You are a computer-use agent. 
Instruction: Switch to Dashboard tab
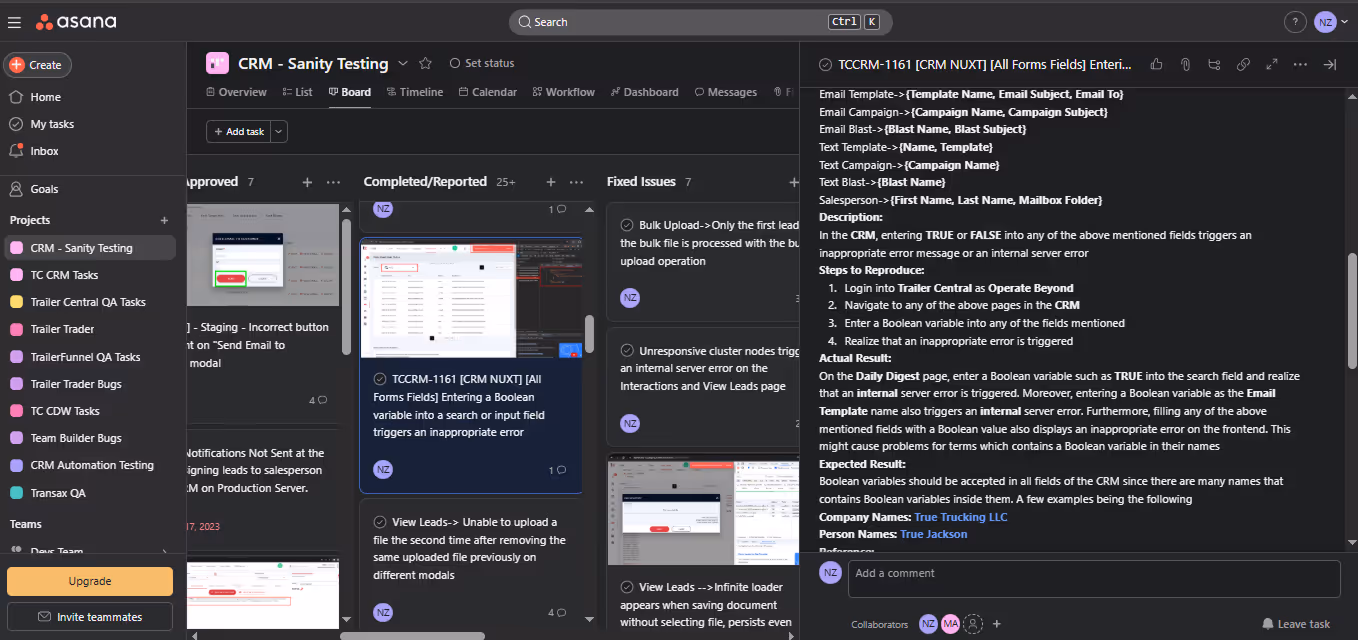coord(644,92)
